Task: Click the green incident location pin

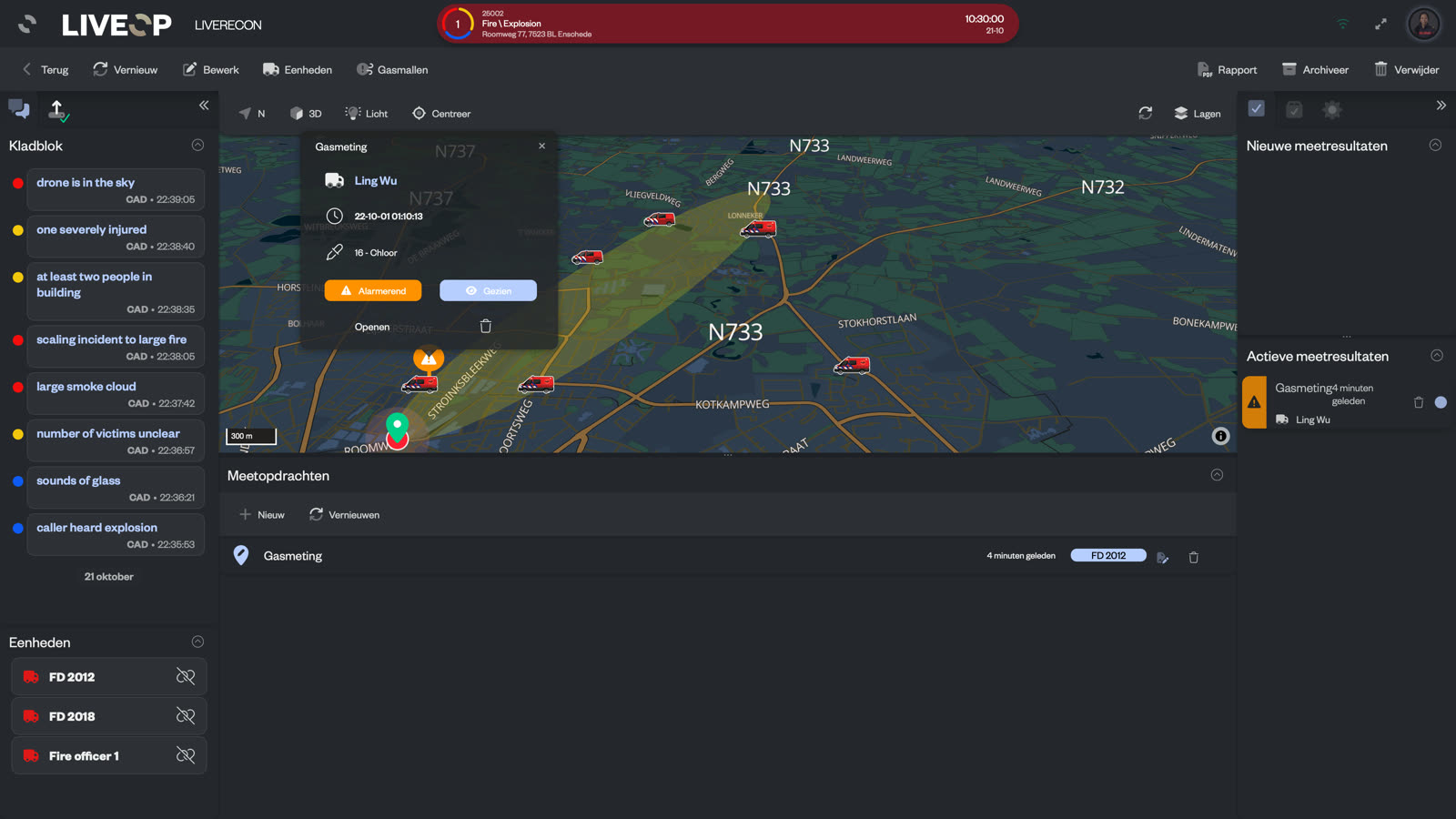Action: click(397, 426)
